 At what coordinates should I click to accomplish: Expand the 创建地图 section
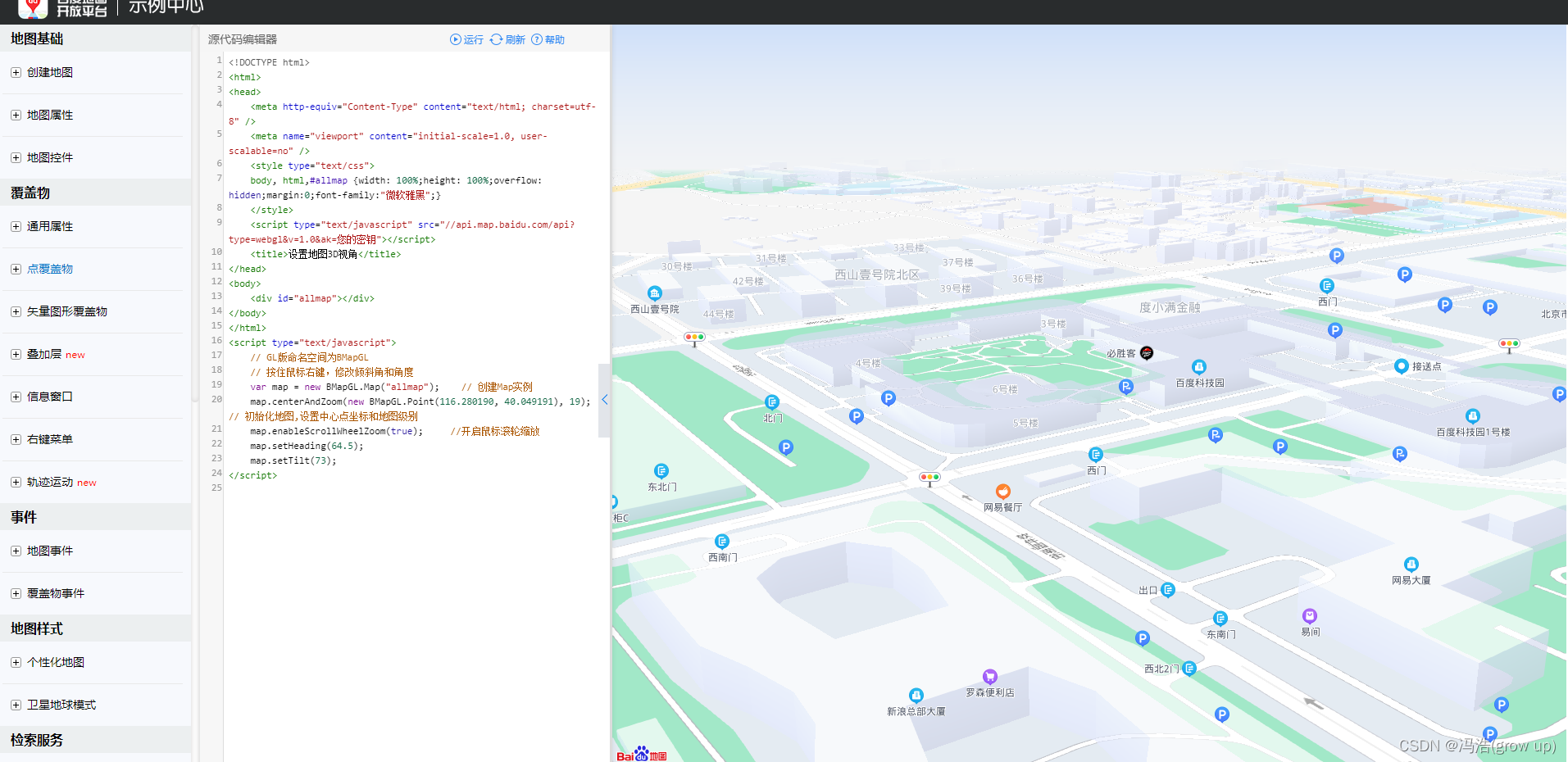coord(16,72)
